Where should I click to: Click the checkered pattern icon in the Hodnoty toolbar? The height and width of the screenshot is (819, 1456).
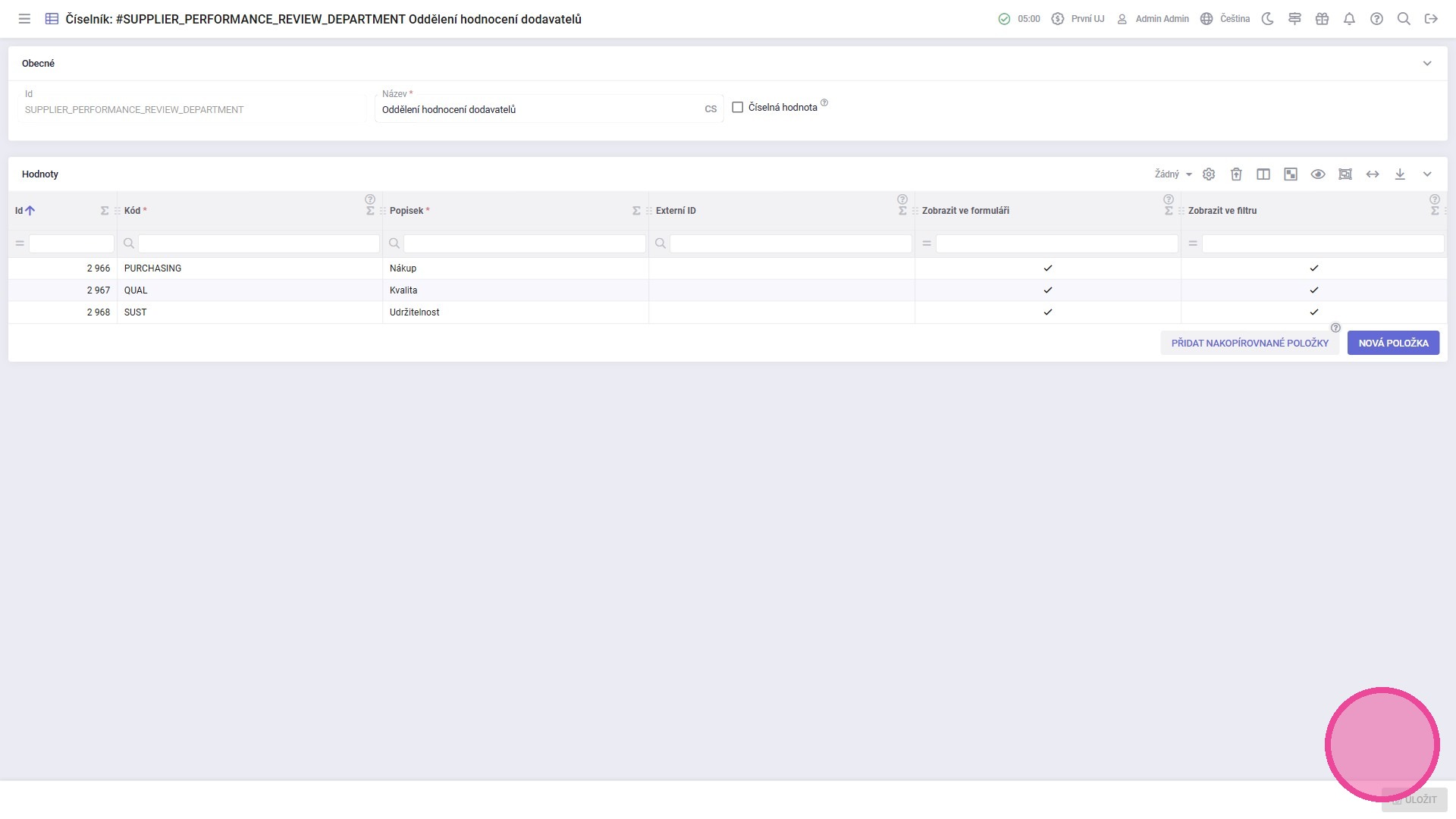1291,174
